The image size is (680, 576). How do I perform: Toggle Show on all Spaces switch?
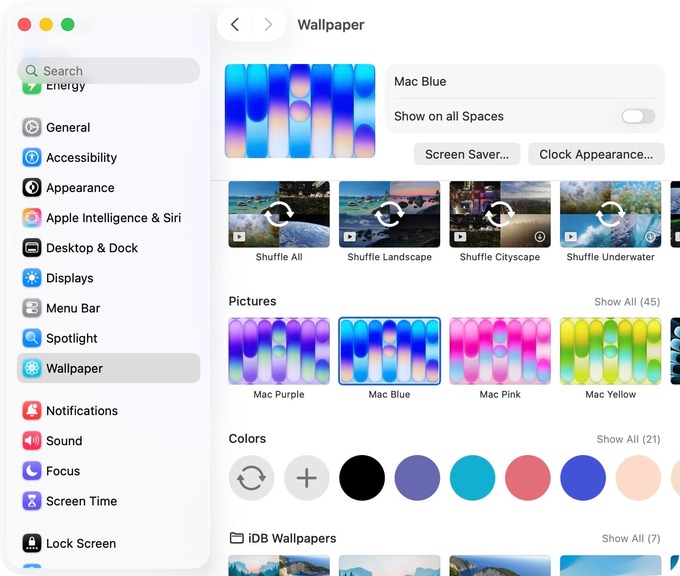pyautogui.click(x=637, y=116)
